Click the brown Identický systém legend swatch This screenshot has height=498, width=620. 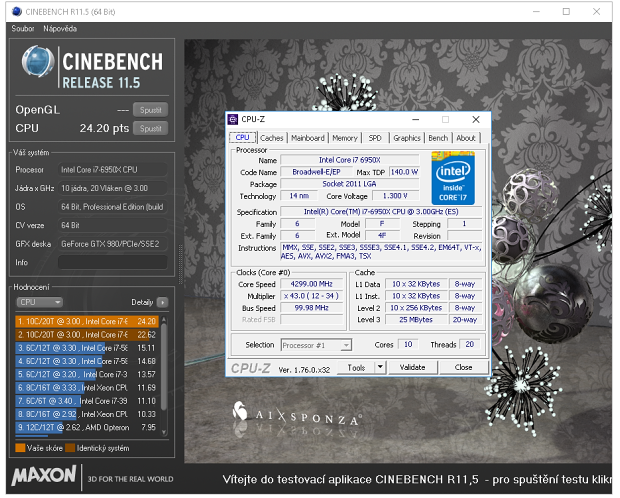70,448
